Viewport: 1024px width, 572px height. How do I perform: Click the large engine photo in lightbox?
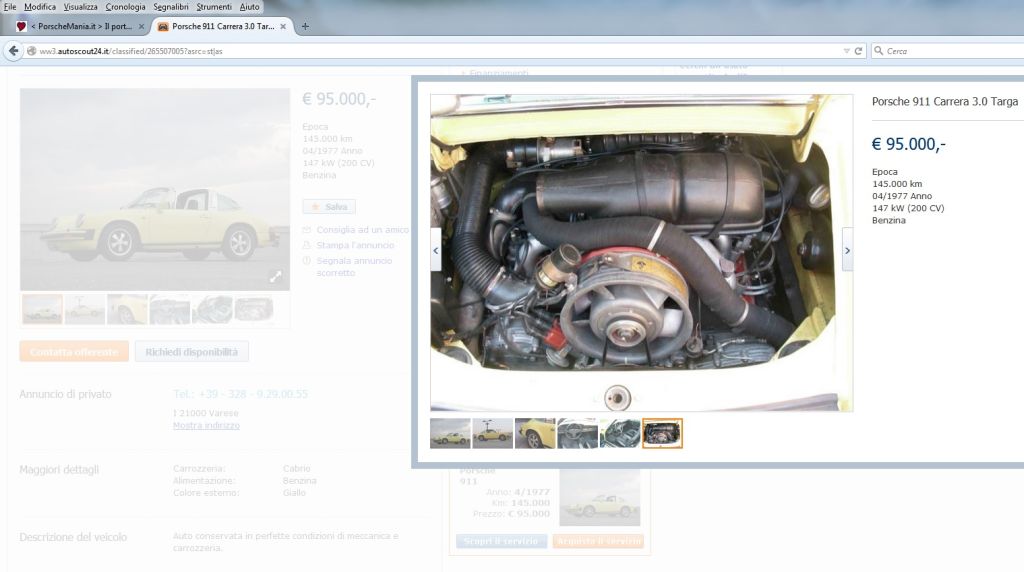641,253
